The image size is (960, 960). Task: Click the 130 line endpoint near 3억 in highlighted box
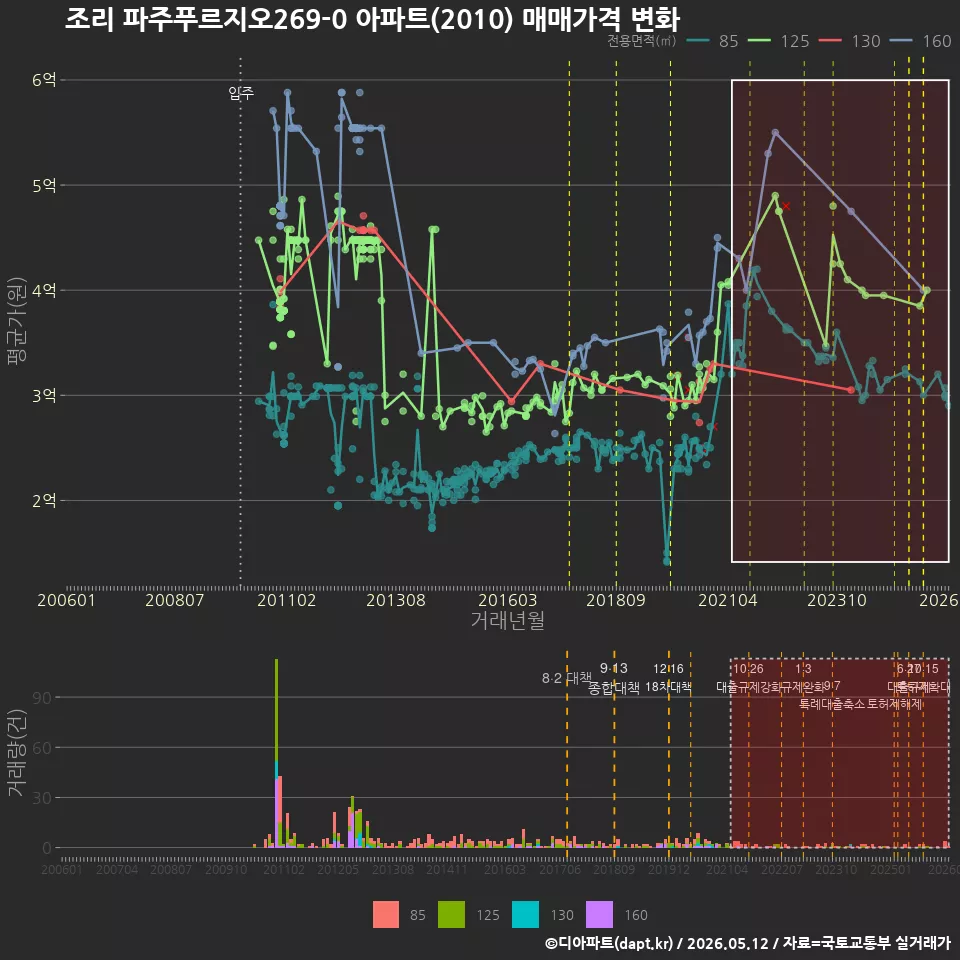click(851, 390)
